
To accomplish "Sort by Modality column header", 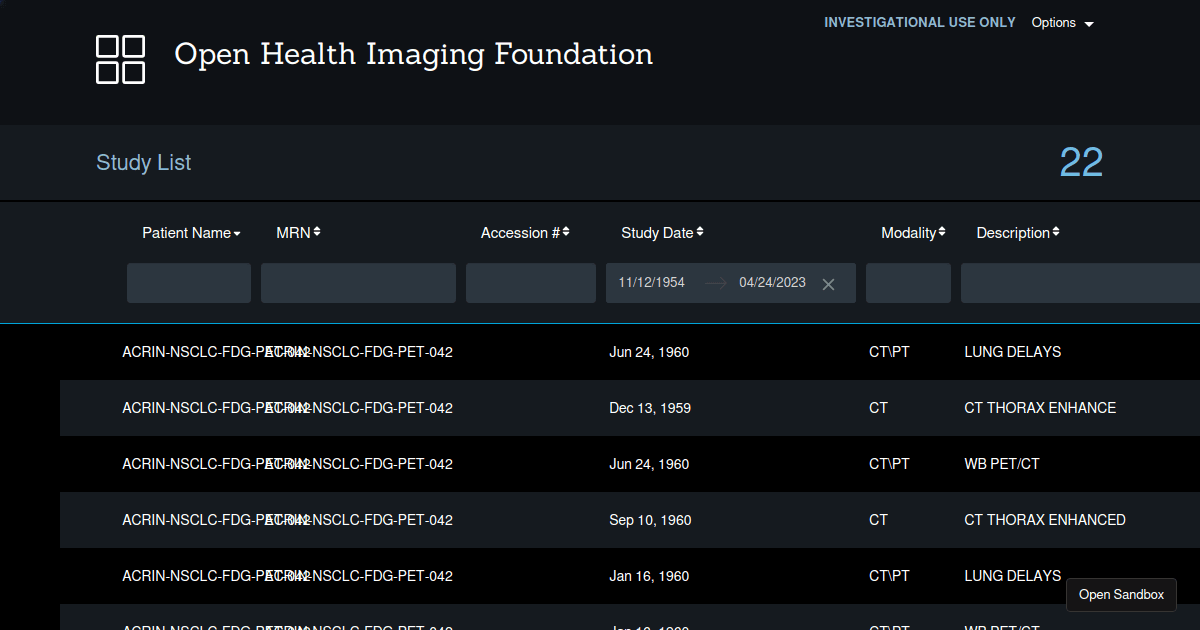I will coord(912,233).
